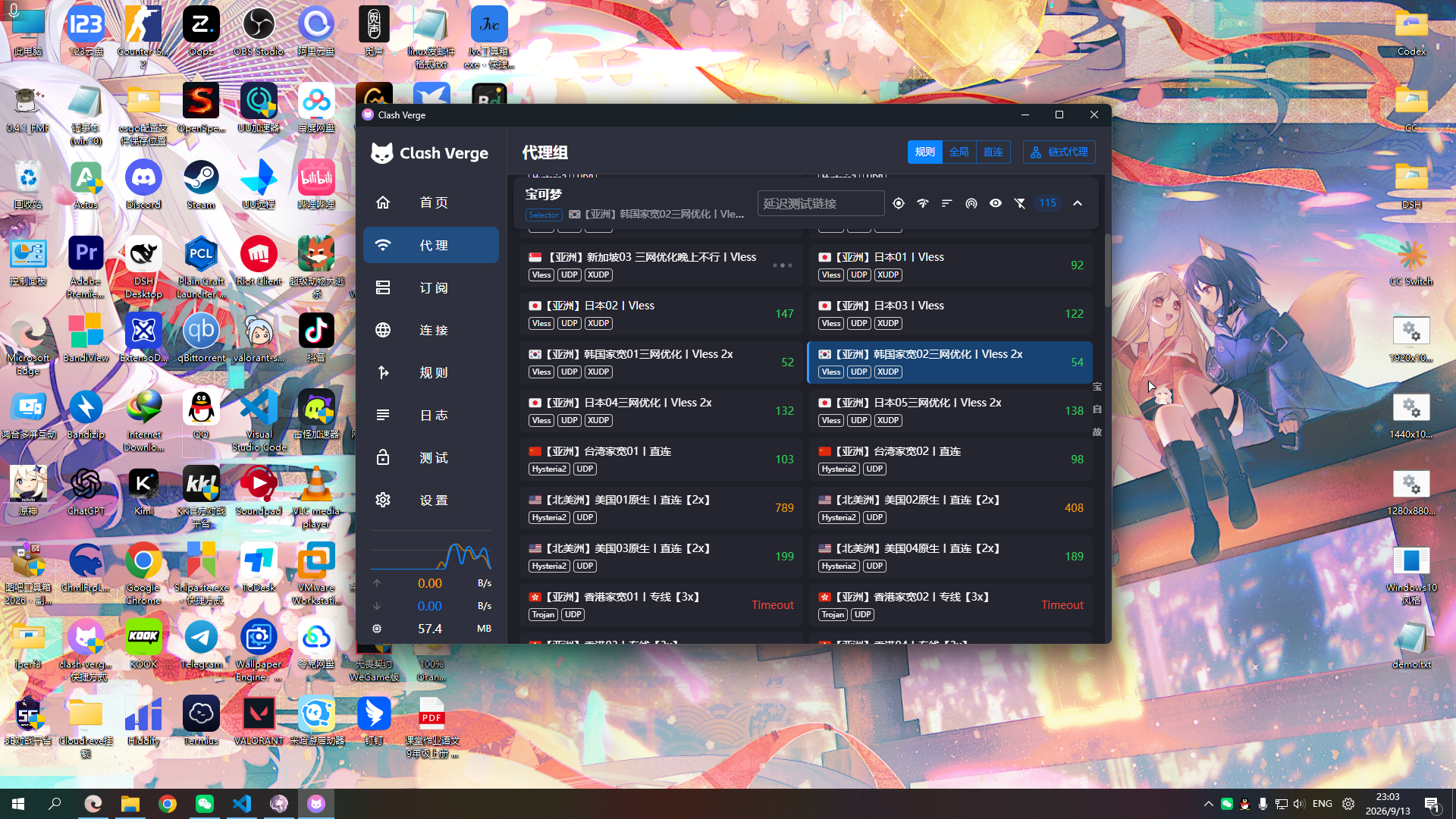The image size is (1456, 819).
Task: Select the 日本01 Vless node
Action: point(951,265)
